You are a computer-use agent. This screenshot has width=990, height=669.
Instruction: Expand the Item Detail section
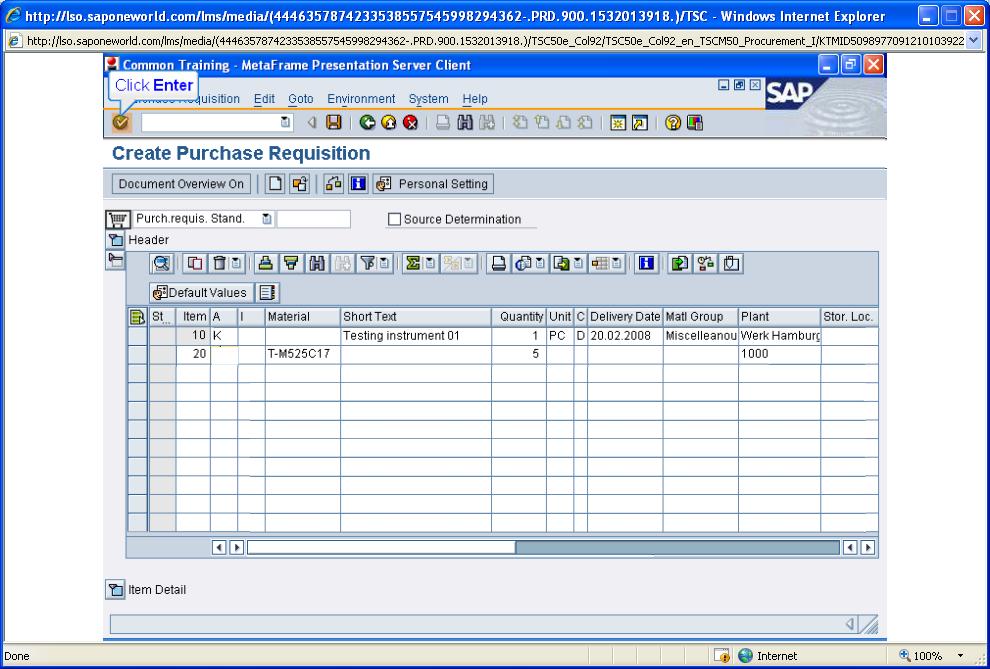point(116,590)
